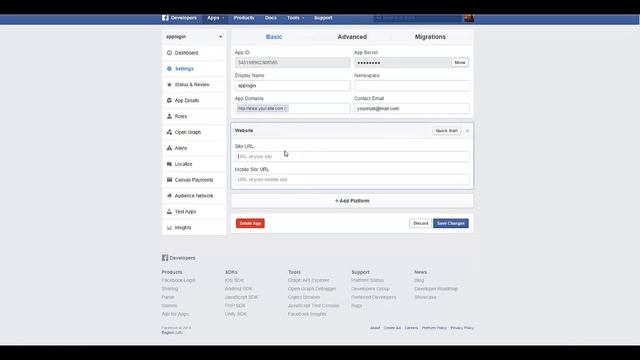Click the Localize flag icon

[169, 164]
